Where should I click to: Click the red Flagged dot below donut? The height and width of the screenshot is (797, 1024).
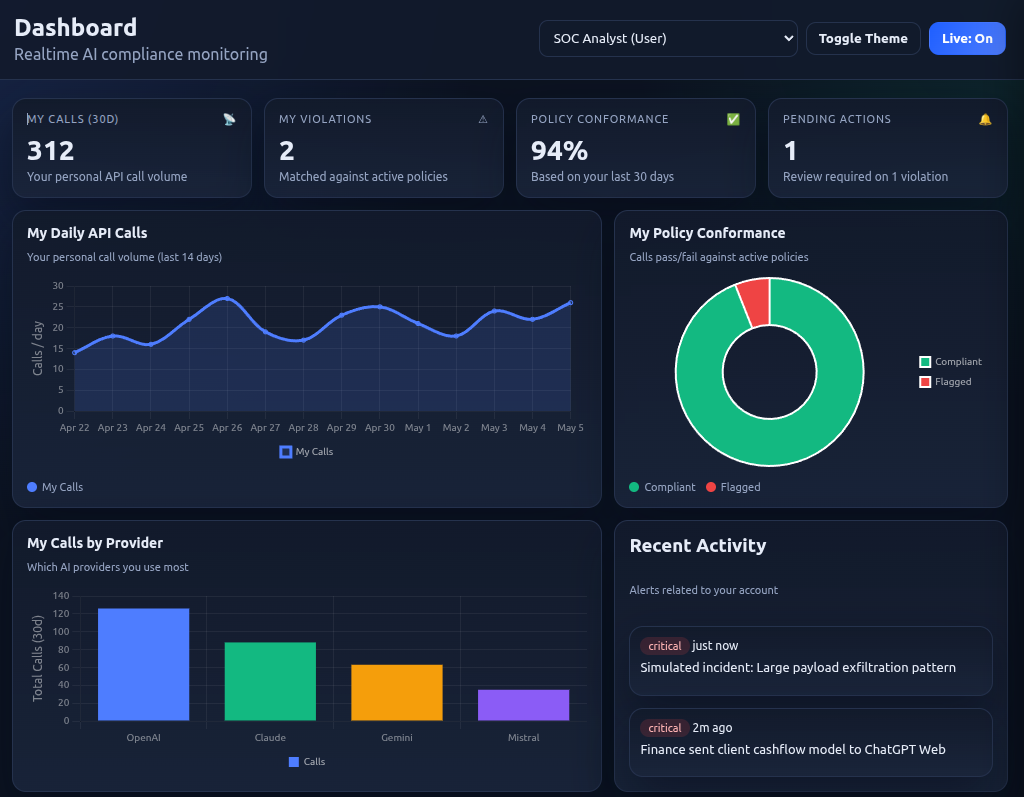click(x=711, y=487)
